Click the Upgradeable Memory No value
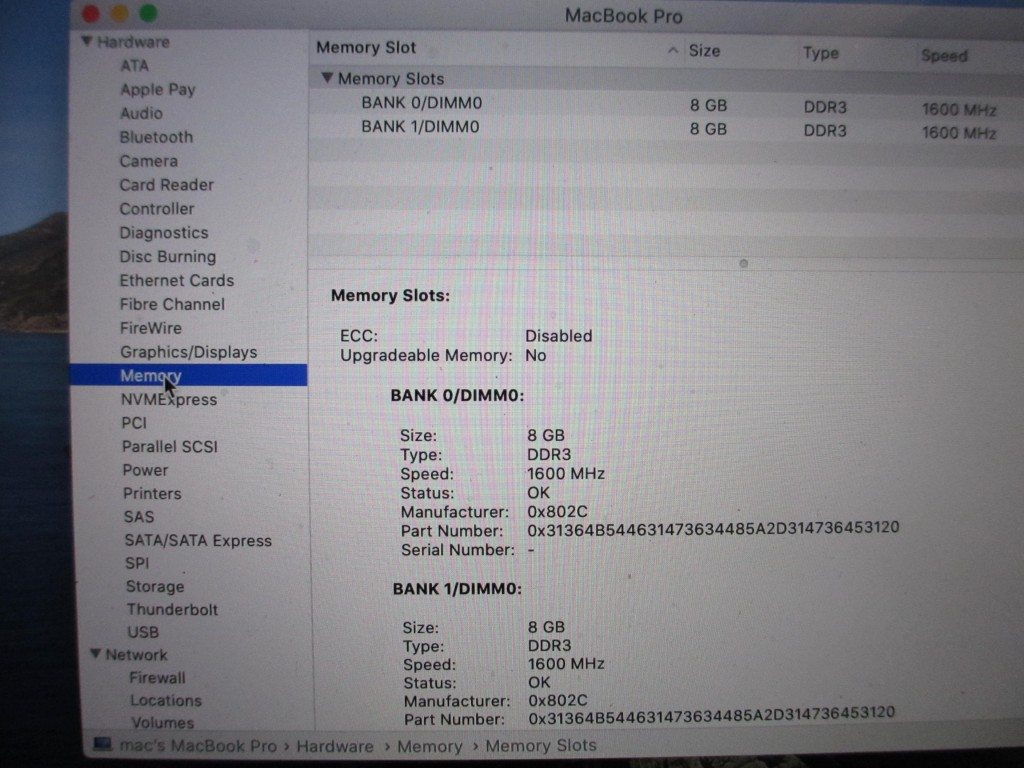 tap(536, 356)
